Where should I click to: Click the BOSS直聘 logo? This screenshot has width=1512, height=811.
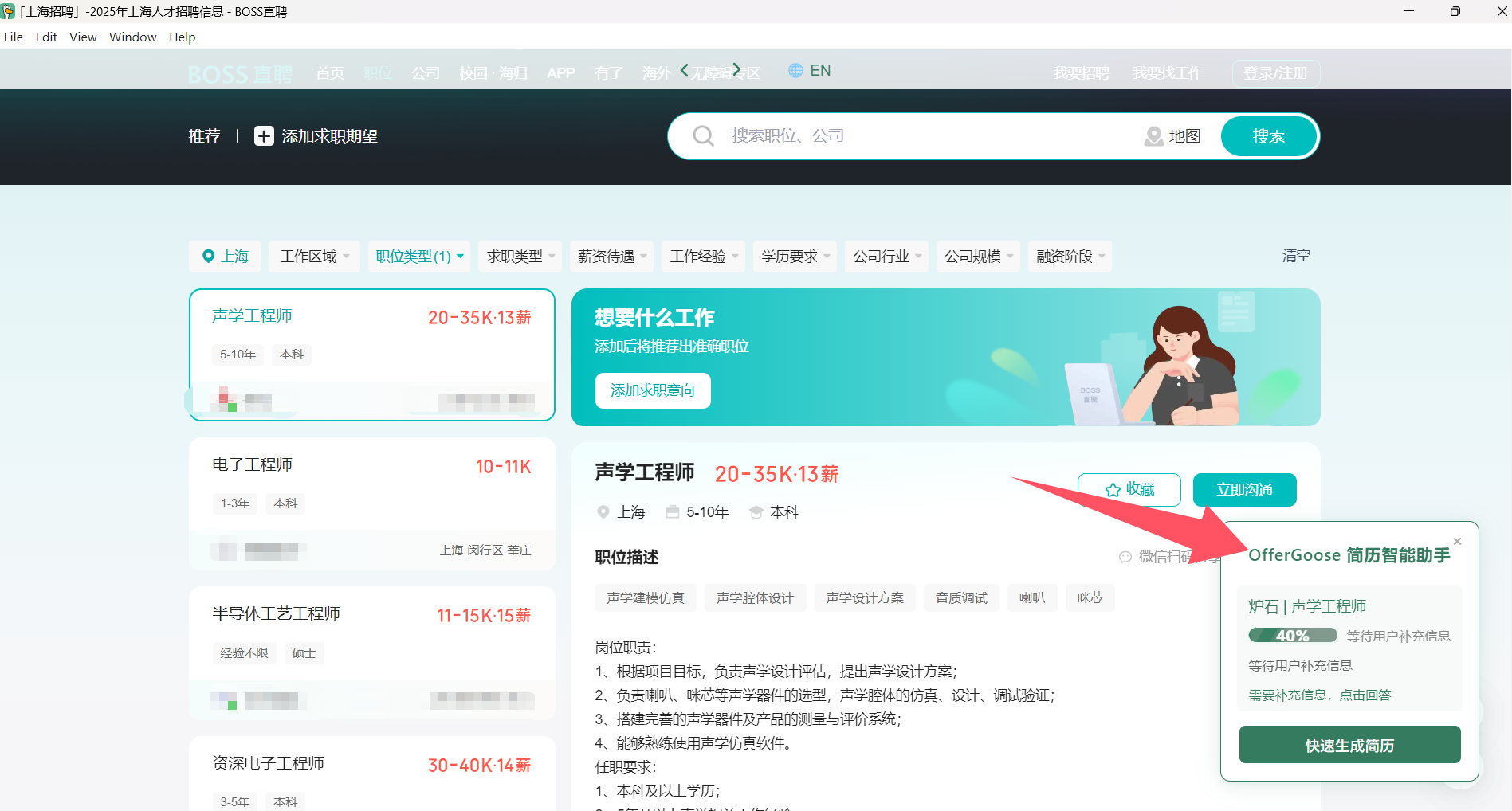click(240, 74)
